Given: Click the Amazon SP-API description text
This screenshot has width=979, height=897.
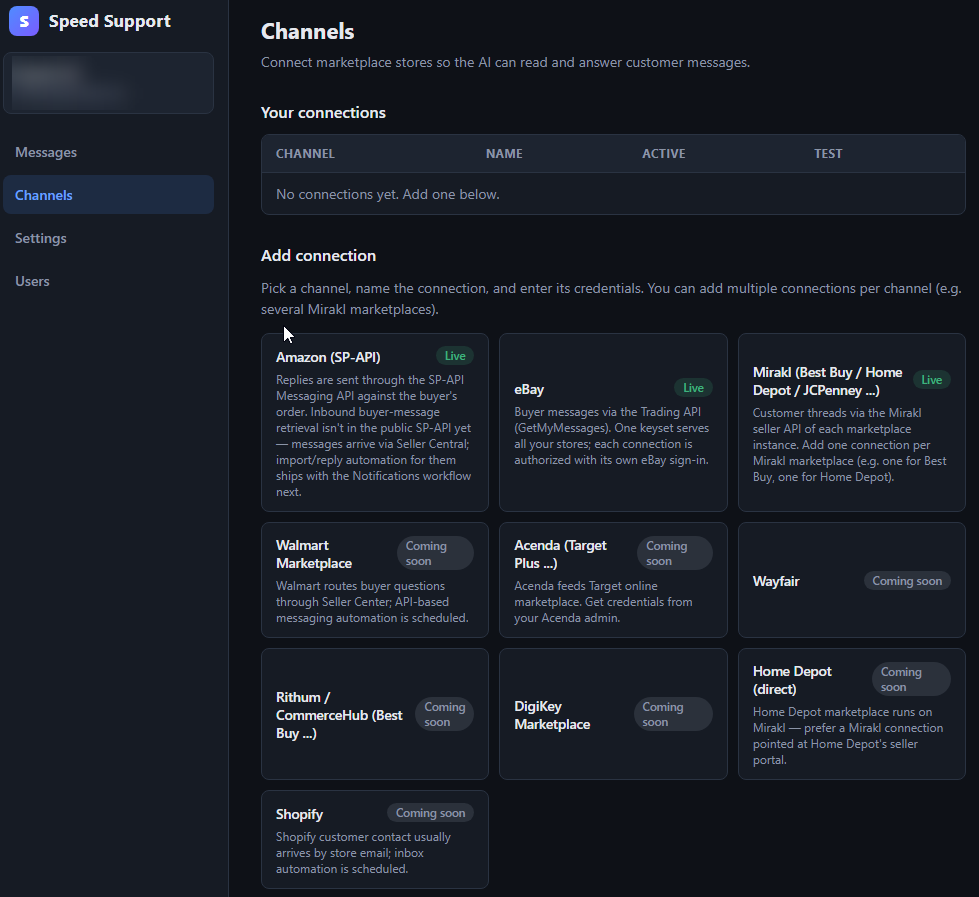Looking at the screenshot, I should coord(374,436).
